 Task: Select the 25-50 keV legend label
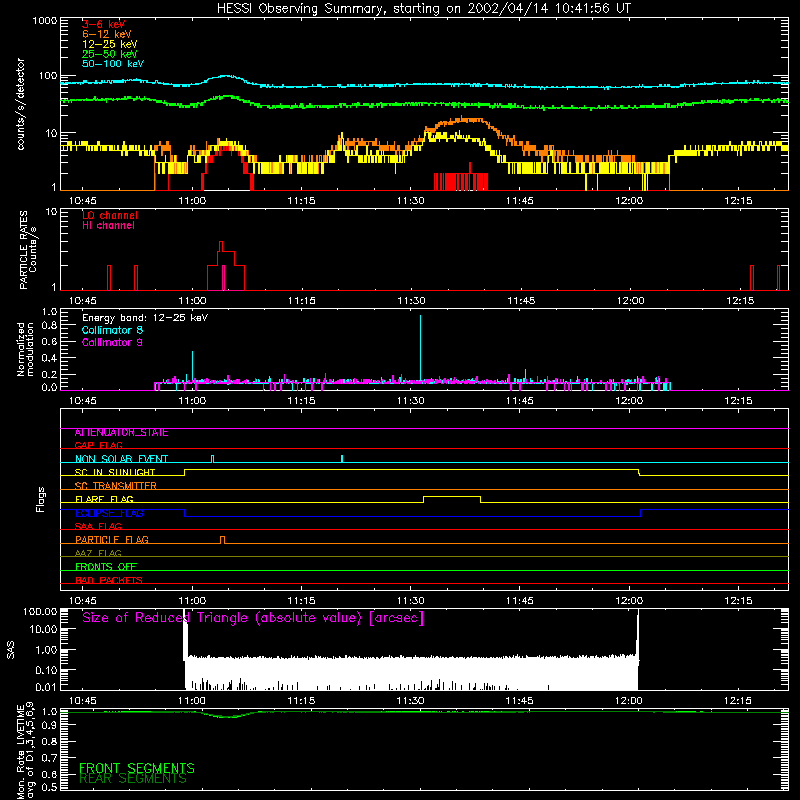[110, 54]
